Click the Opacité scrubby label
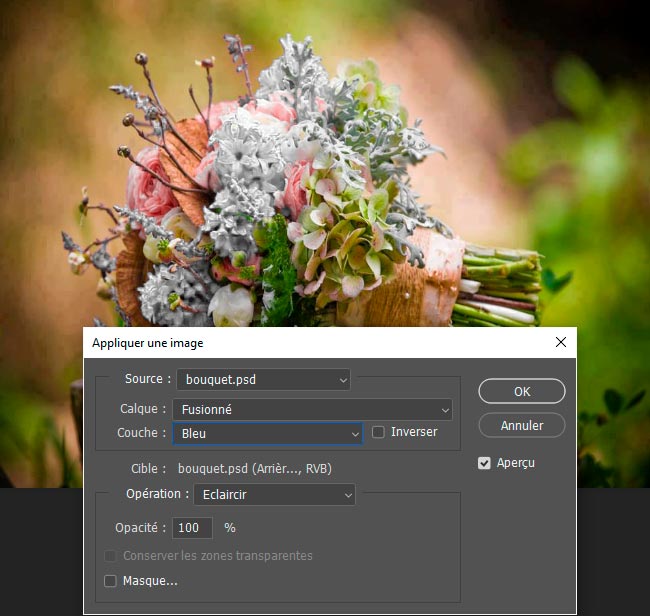Screen dimensions: 650x616 [140, 528]
